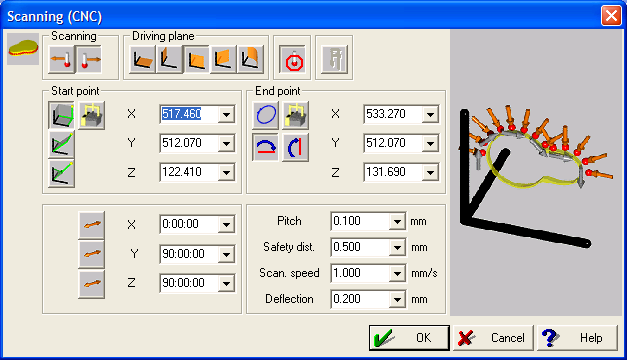Select the left-pointing scanning direction icon

coord(61,60)
